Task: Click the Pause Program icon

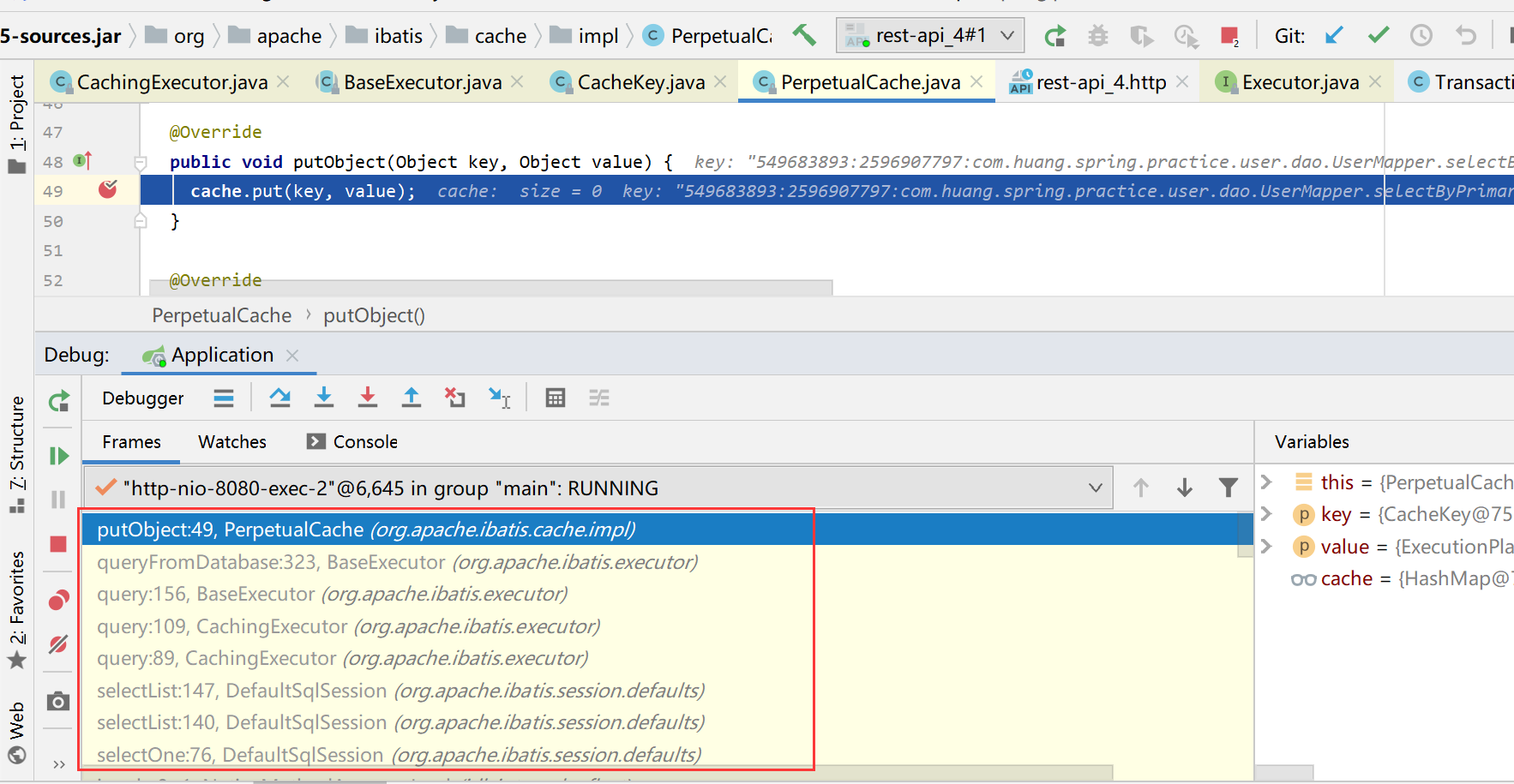Action: (58, 500)
